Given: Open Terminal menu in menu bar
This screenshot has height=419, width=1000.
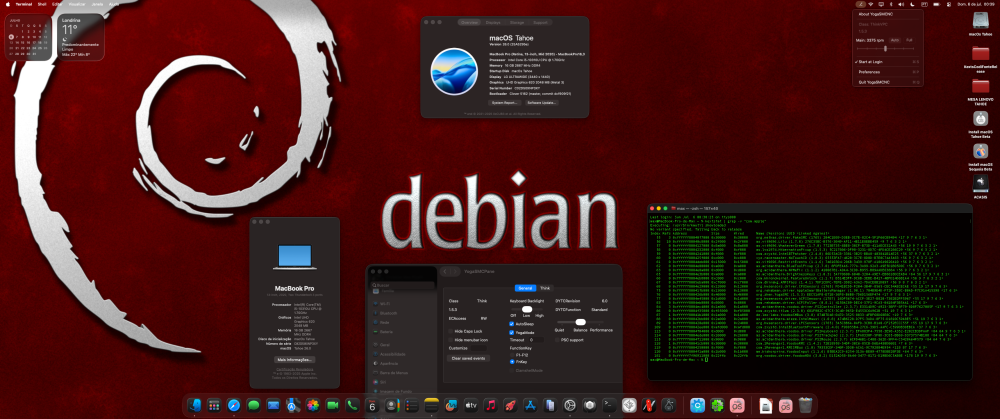Looking at the screenshot, I should pos(24,4).
